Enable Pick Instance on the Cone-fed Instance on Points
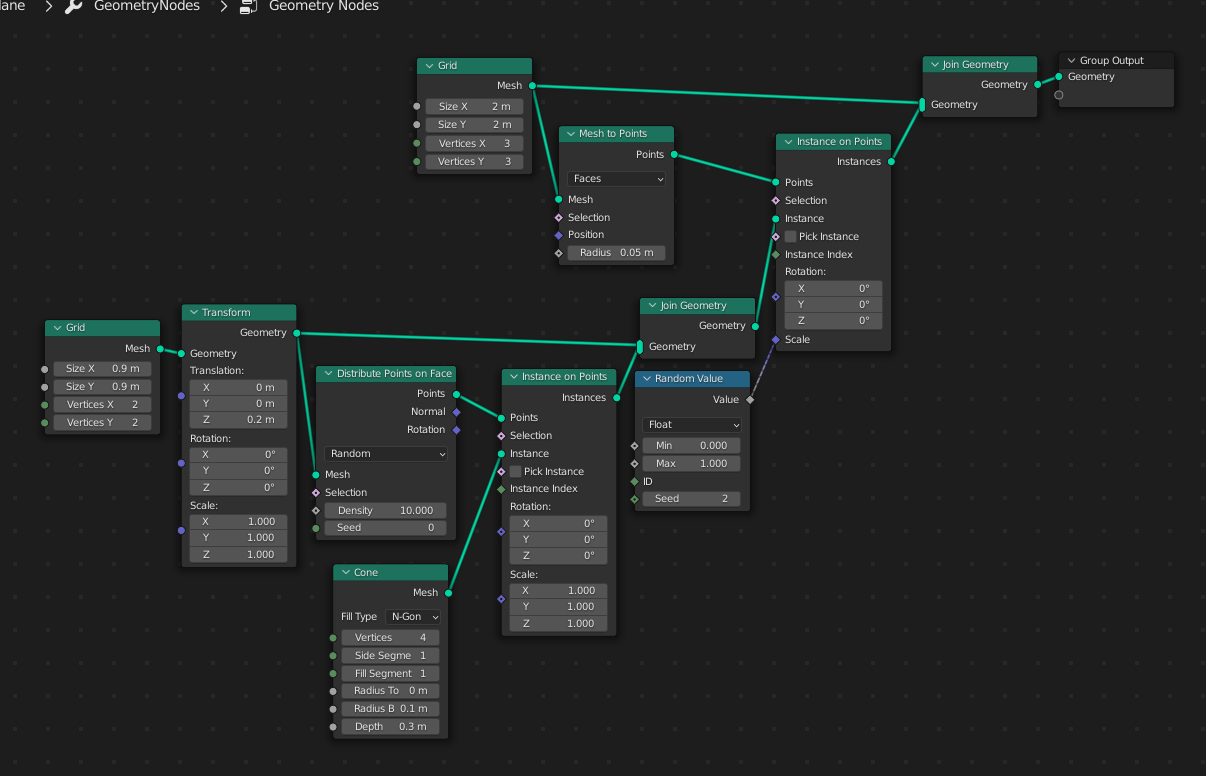Image resolution: width=1206 pixels, height=776 pixels. click(516, 472)
